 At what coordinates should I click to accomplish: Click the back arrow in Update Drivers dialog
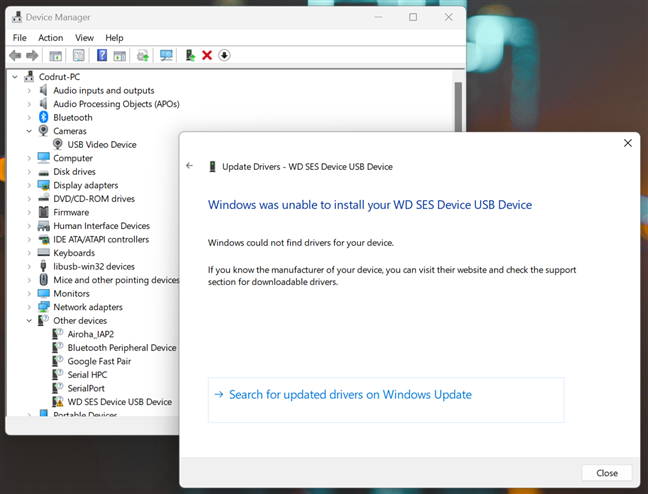(x=190, y=166)
